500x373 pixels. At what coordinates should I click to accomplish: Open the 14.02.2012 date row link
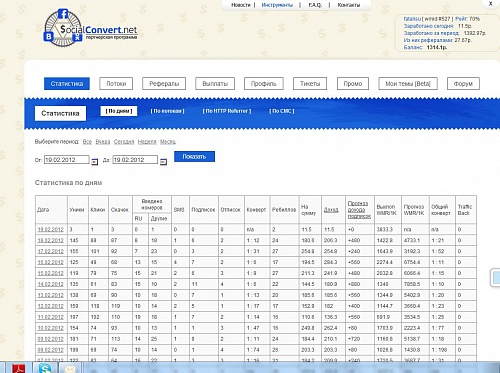[x=50, y=284]
